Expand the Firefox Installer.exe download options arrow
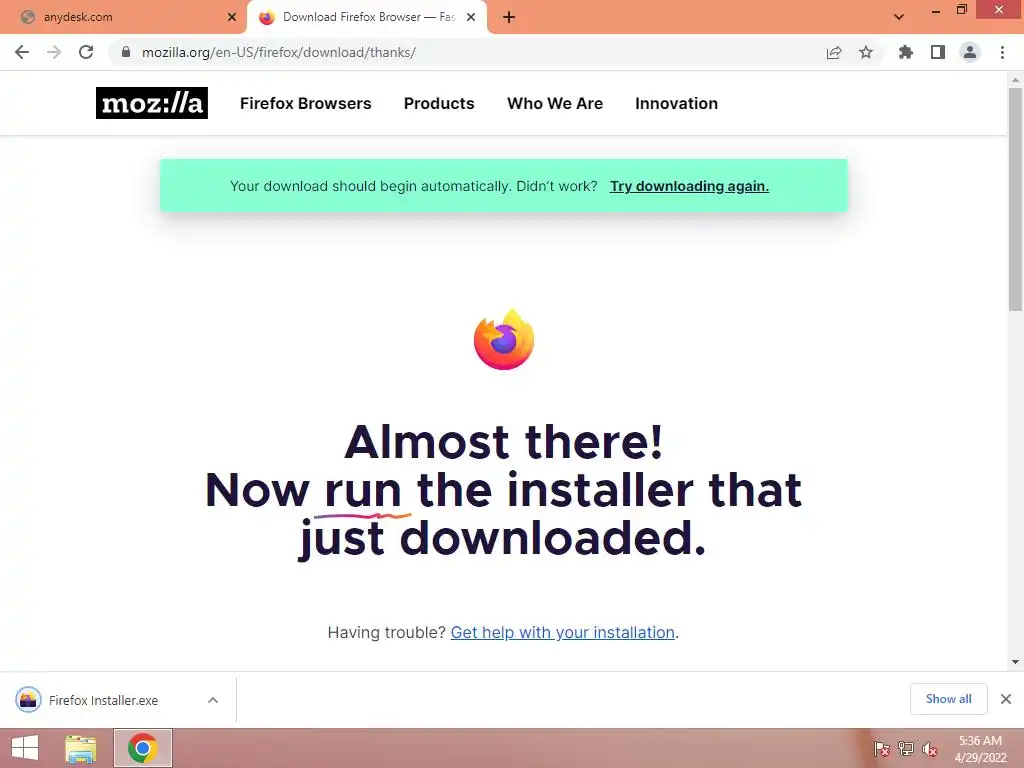1024x768 pixels. tap(213, 700)
